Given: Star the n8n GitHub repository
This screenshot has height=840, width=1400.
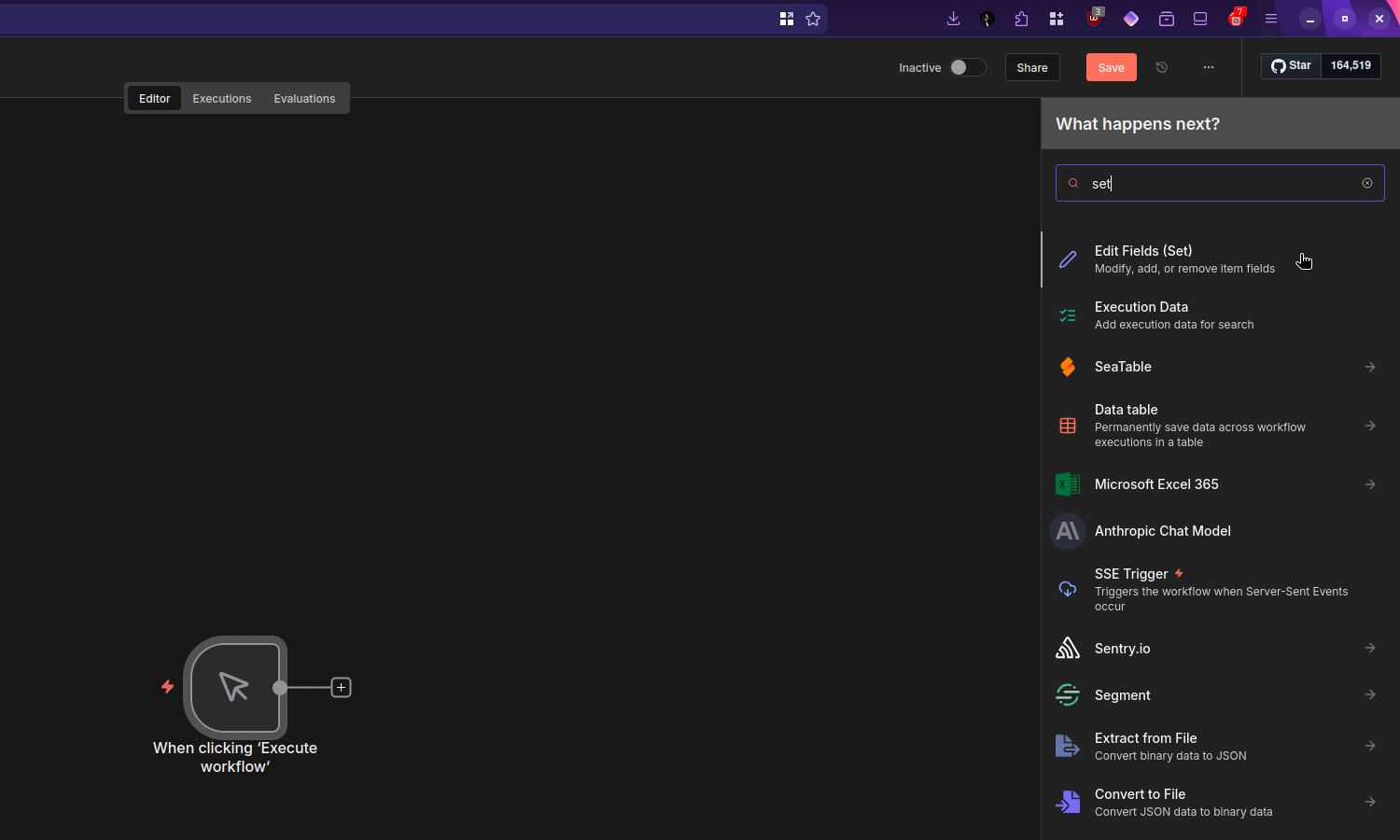Looking at the screenshot, I should 1291,65.
